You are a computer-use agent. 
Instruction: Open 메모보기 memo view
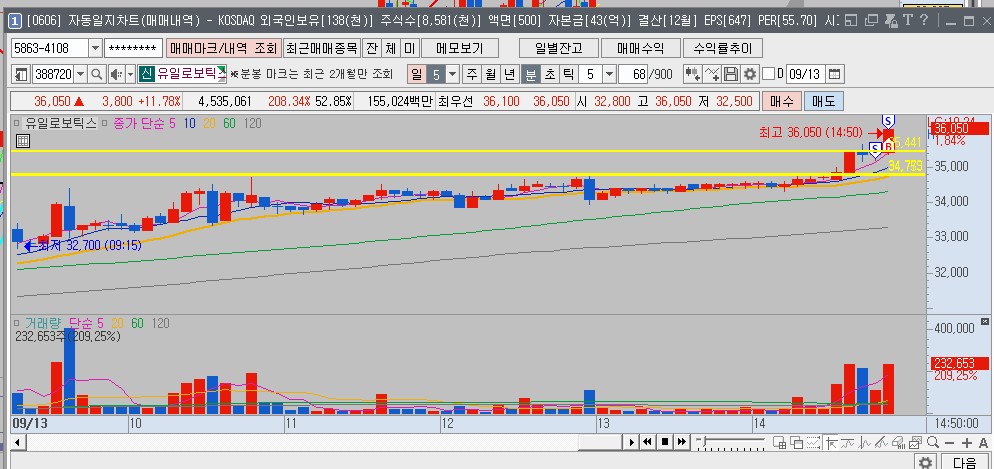pyautogui.click(x=460, y=48)
